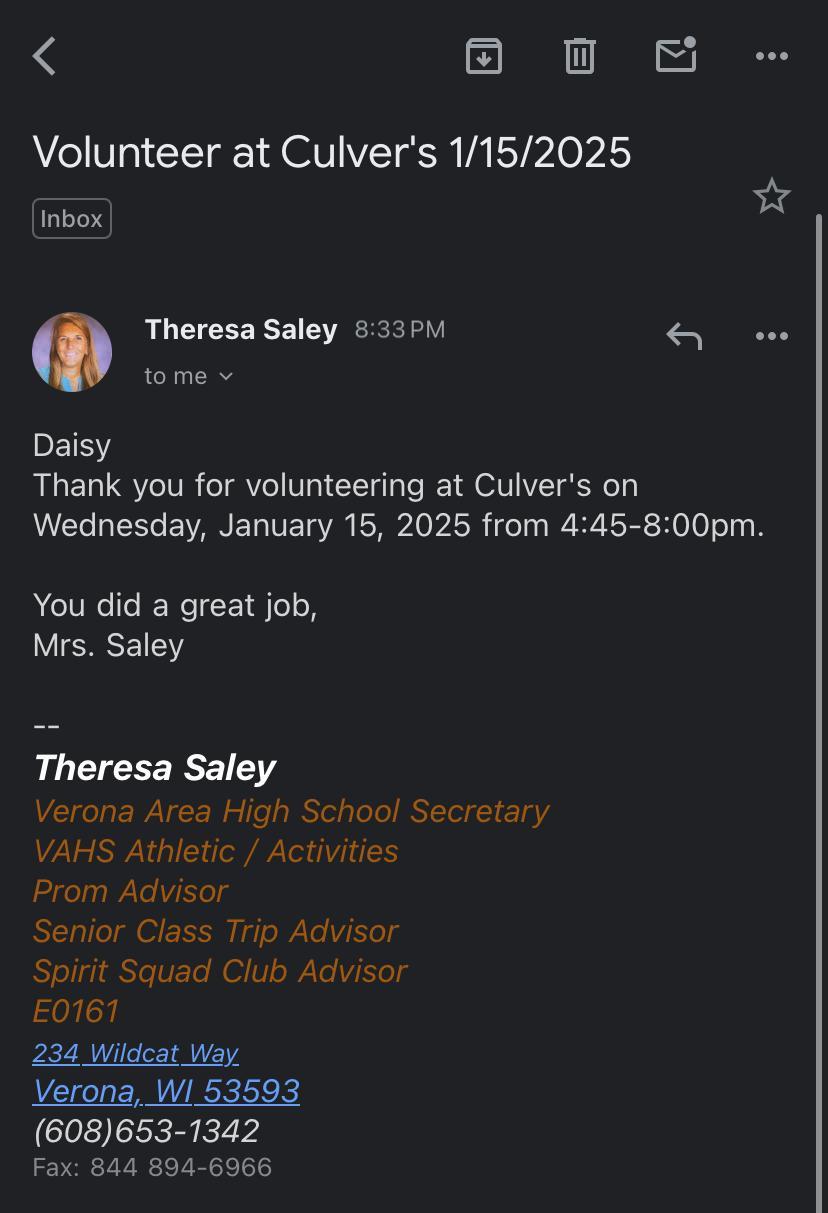828x1213 pixels.
Task: Star this email conversation
Action: pos(771,196)
